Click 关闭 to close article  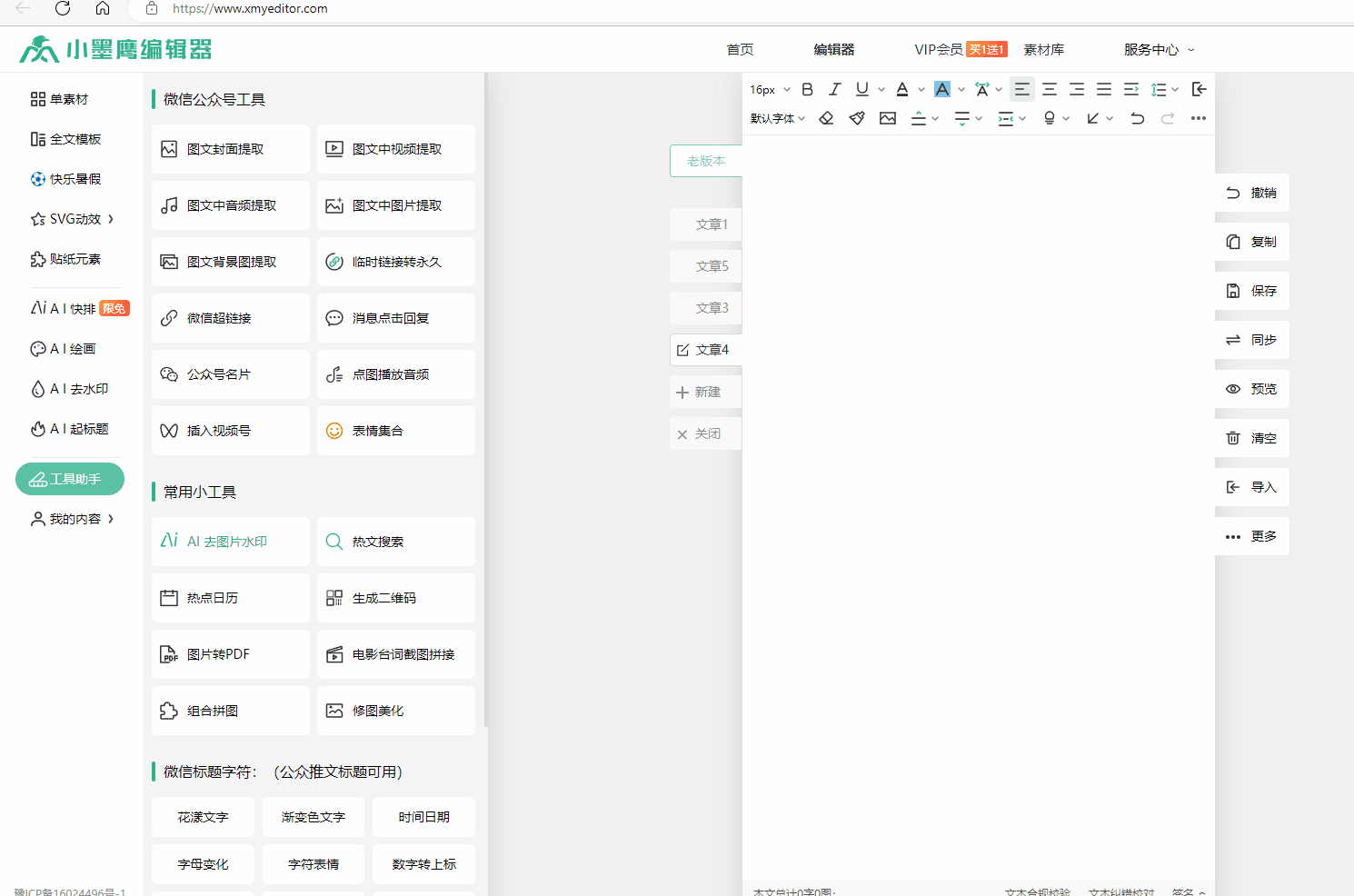(x=706, y=433)
